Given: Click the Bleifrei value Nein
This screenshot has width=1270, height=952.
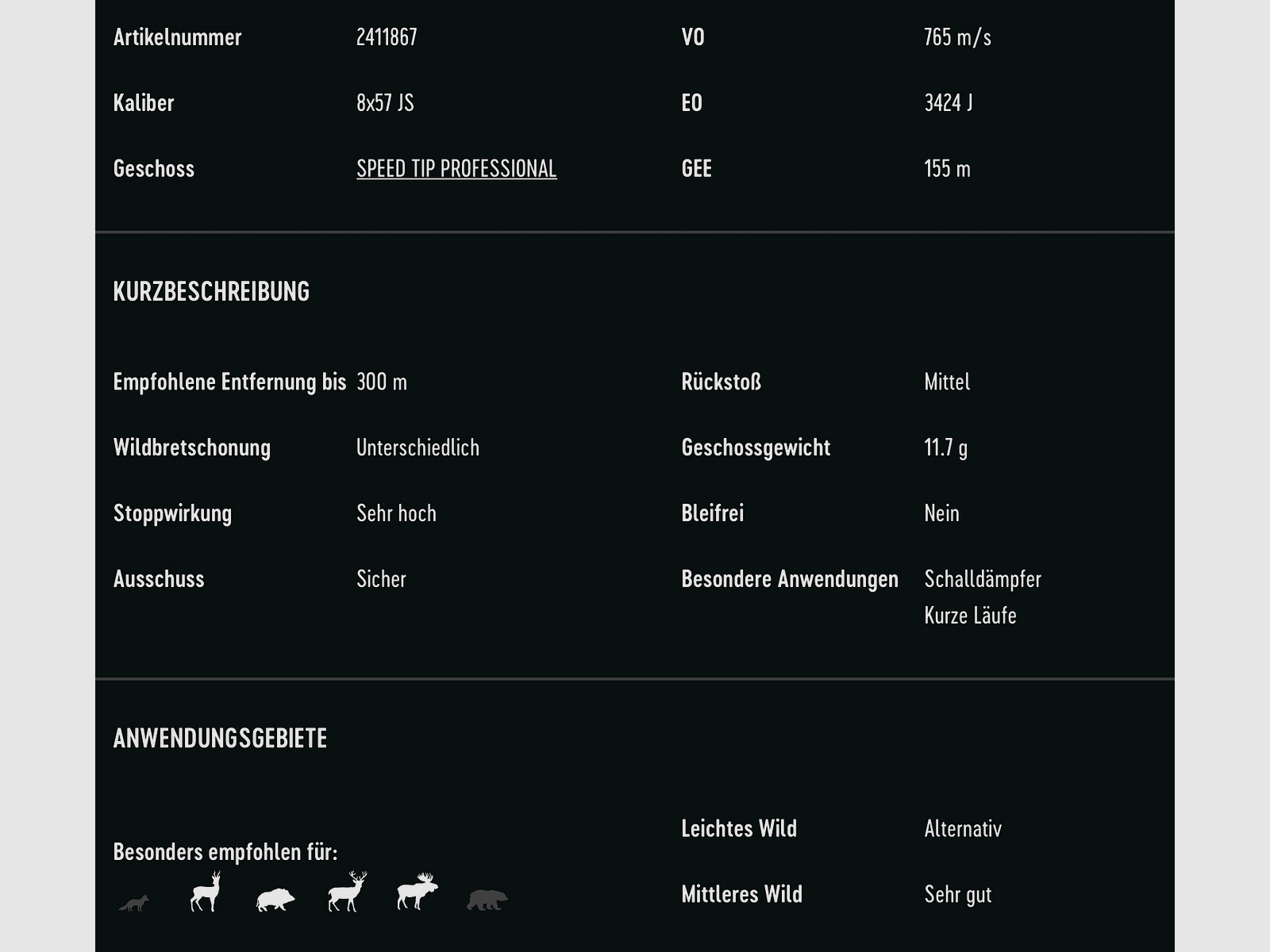Looking at the screenshot, I should tap(941, 513).
